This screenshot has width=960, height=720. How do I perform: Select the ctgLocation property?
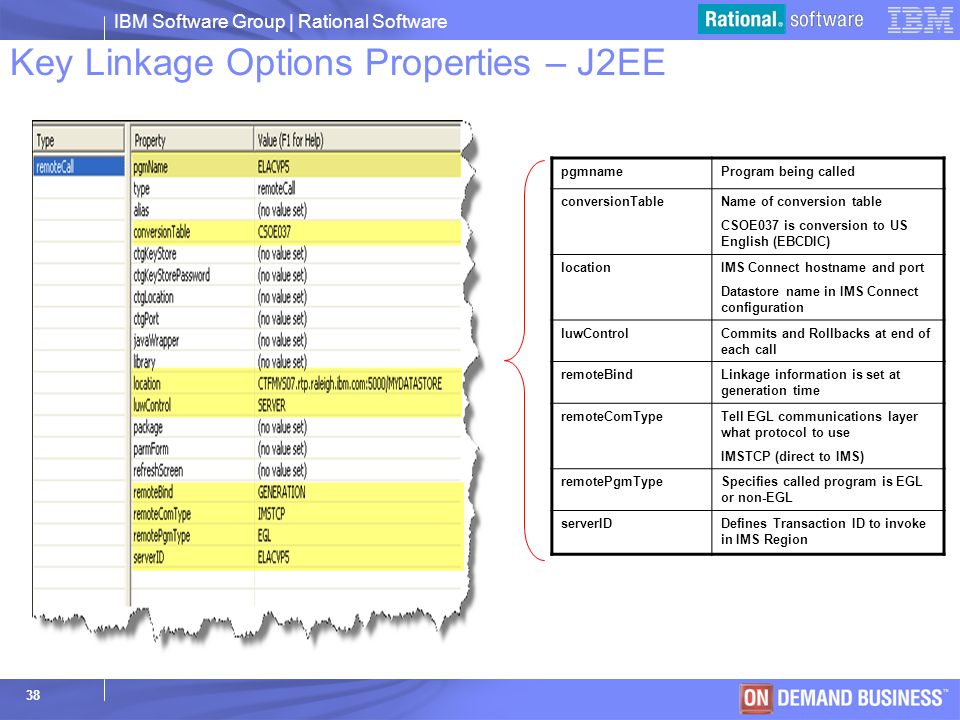tap(153, 297)
